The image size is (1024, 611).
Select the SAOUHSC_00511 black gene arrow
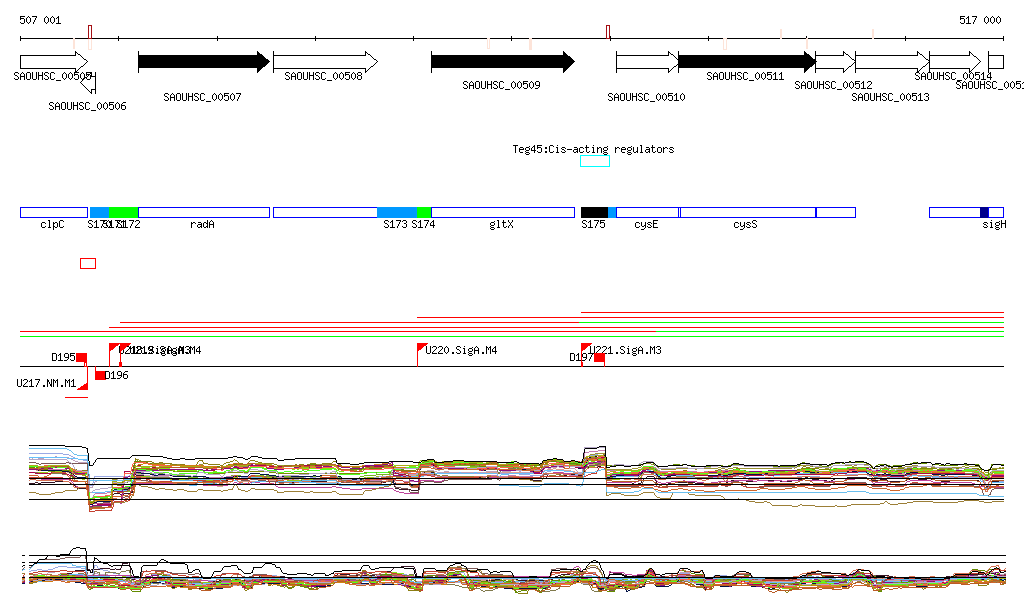tap(747, 62)
